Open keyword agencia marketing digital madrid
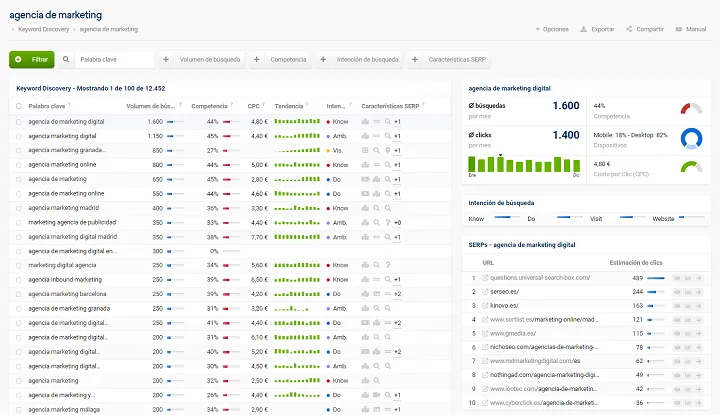 click(73, 237)
